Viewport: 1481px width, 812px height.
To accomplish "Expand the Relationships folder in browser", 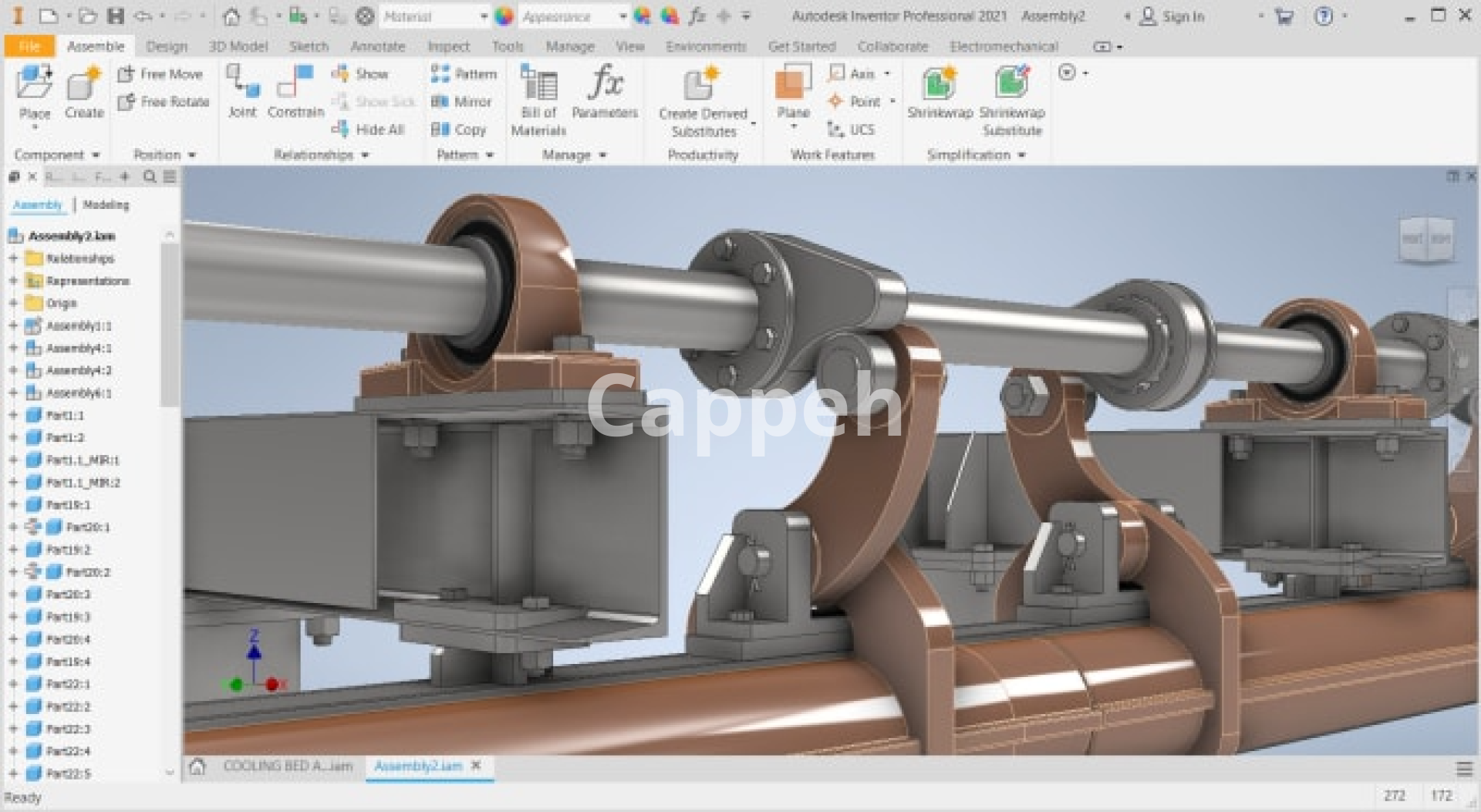I will point(13,258).
